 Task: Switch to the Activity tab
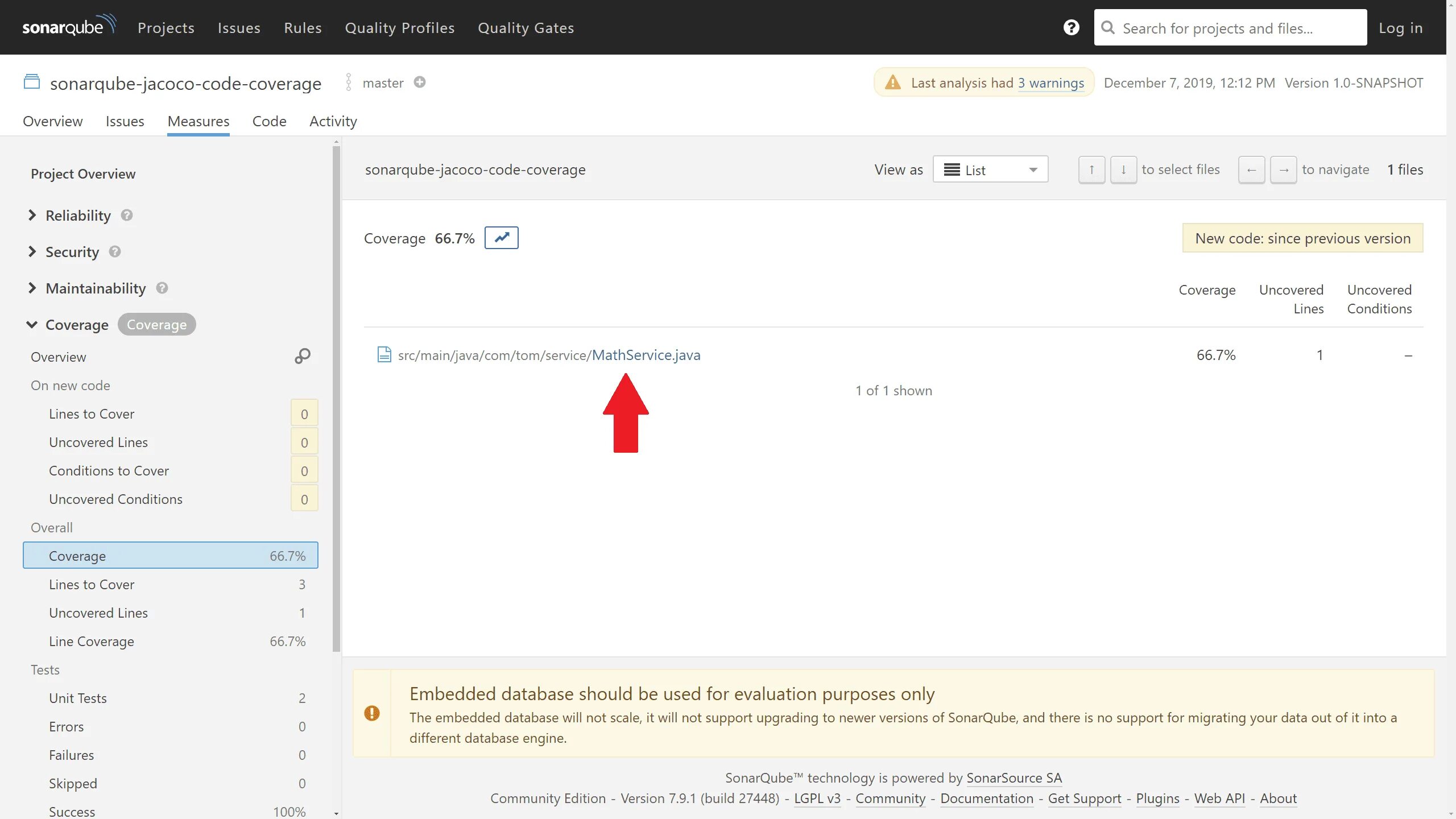pyautogui.click(x=333, y=121)
